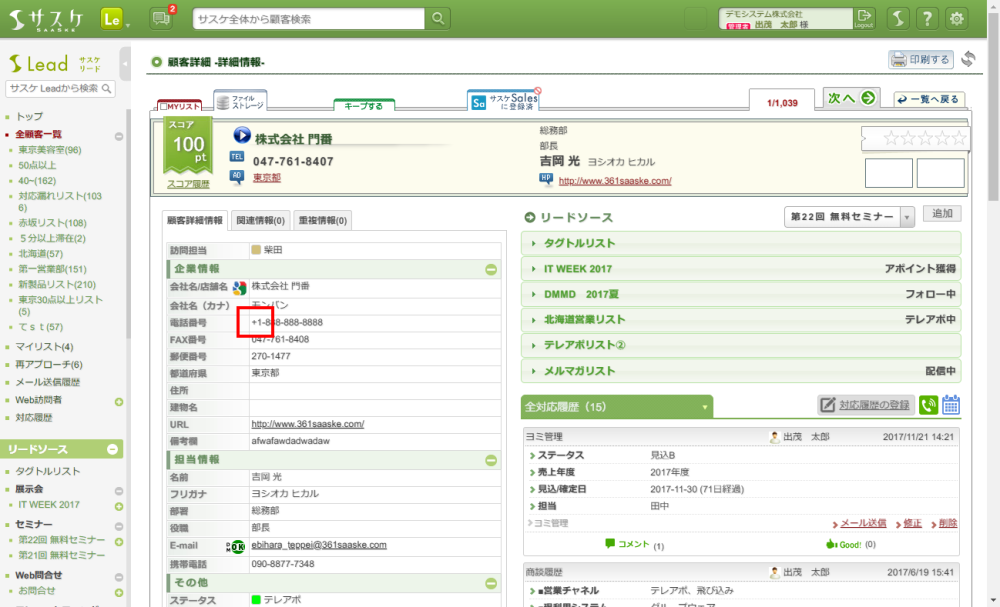Screen dimensions: 1000x607
Task: Click the plus icon beside IT WEEK 2017
Action: [x=119, y=506]
